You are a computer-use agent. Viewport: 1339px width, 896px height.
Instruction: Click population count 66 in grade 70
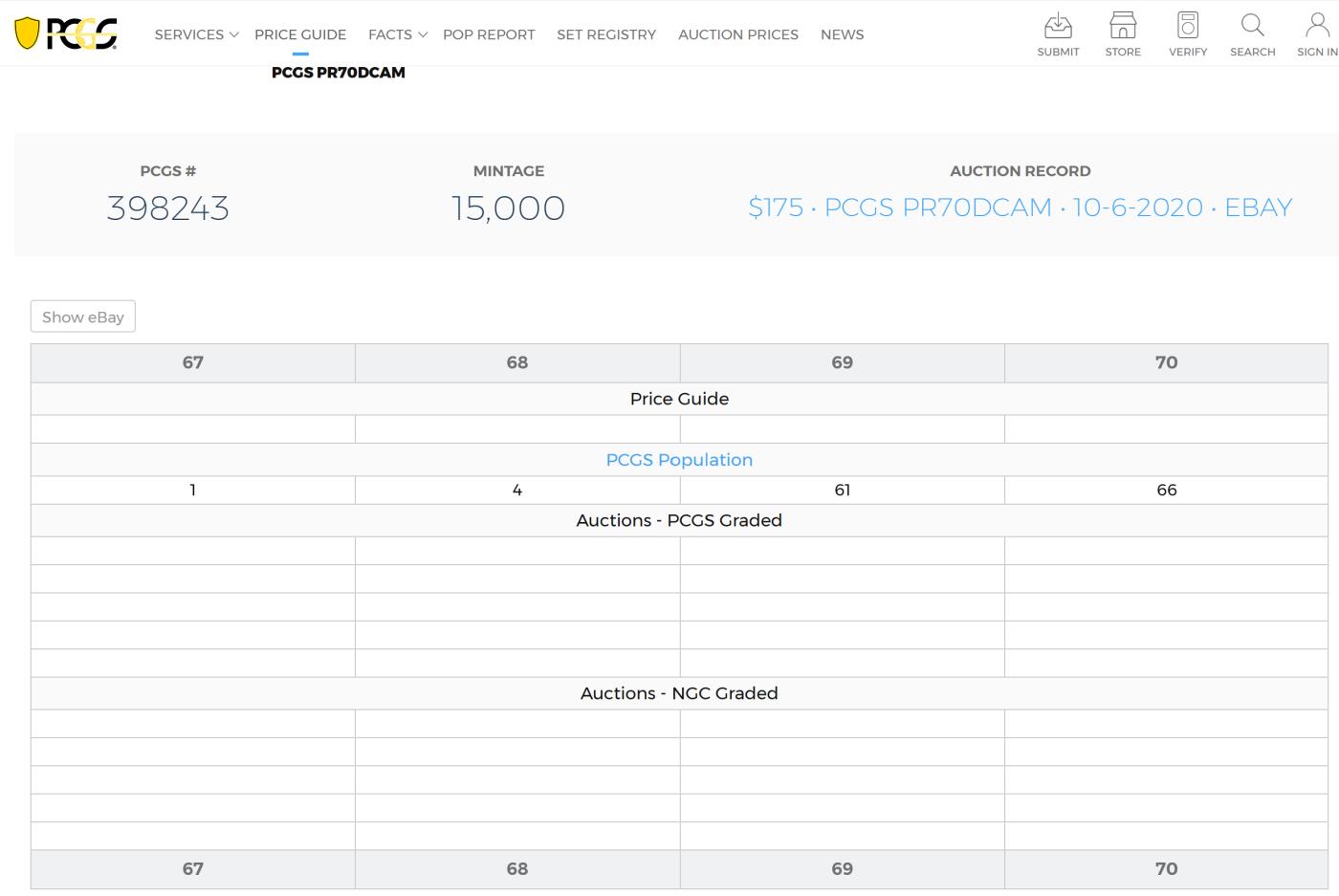[1166, 490]
